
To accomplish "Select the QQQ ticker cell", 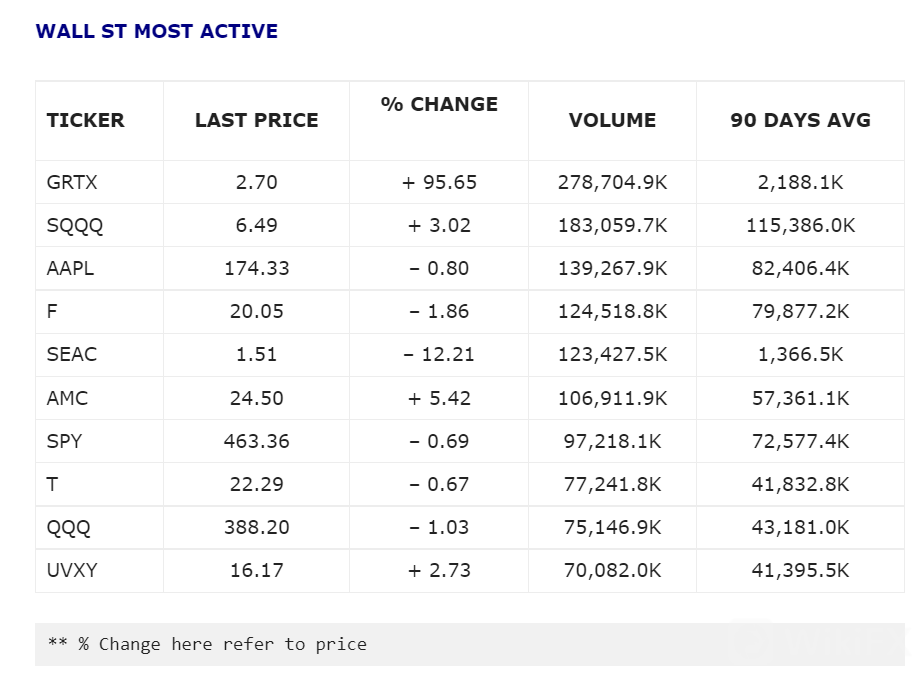I will 67,526.
